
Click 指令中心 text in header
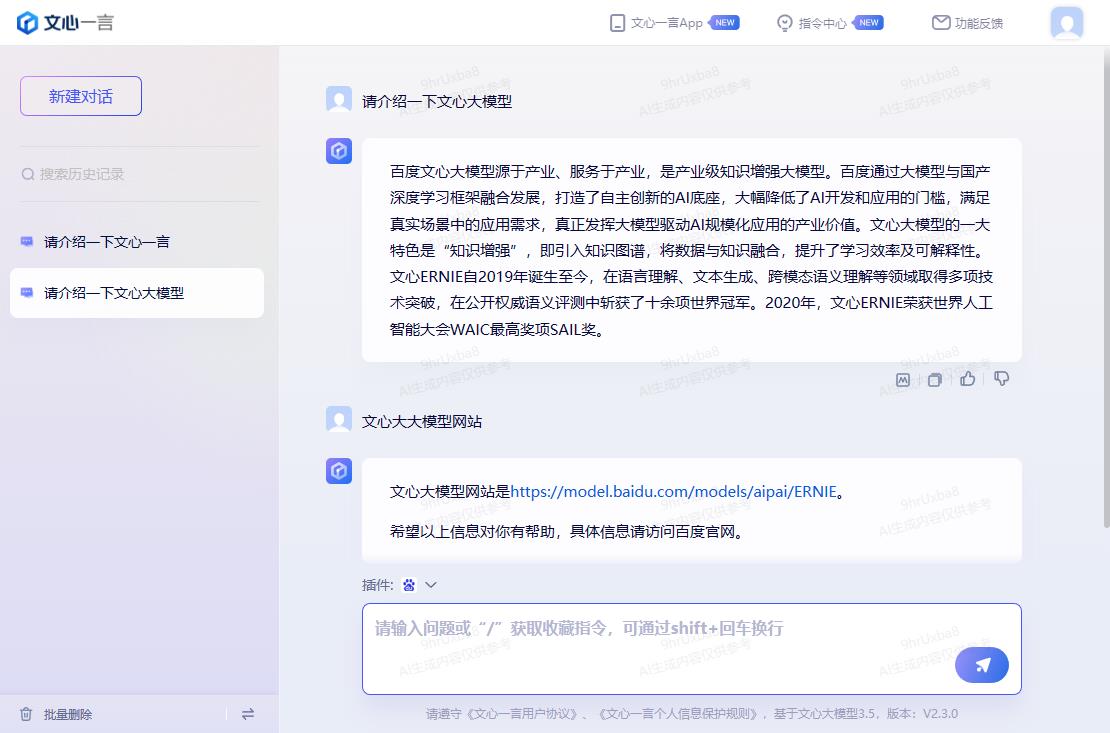pyautogui.click(x=823, y=23)
